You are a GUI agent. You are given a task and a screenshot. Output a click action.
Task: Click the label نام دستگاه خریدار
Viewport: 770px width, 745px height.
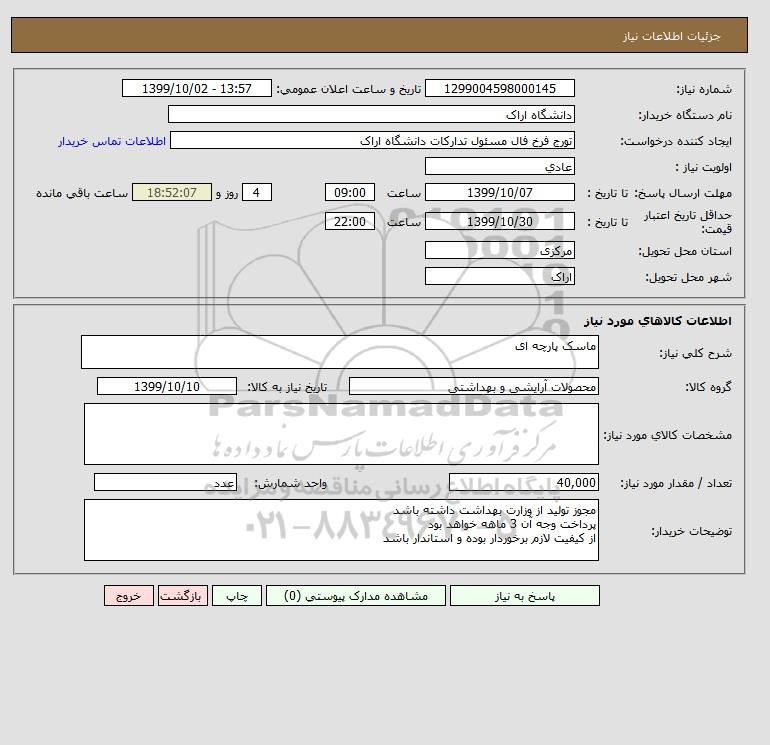pos(685,115)
